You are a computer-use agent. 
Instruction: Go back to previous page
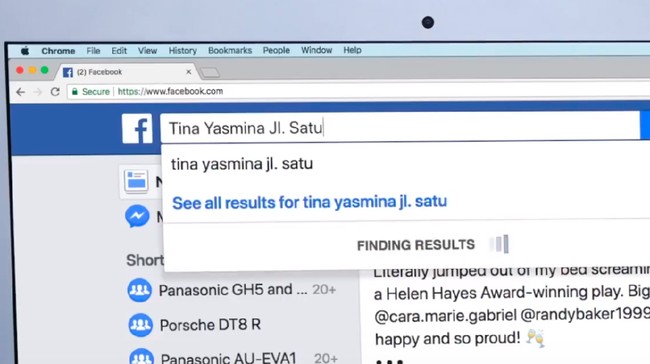tap(21, 92)
